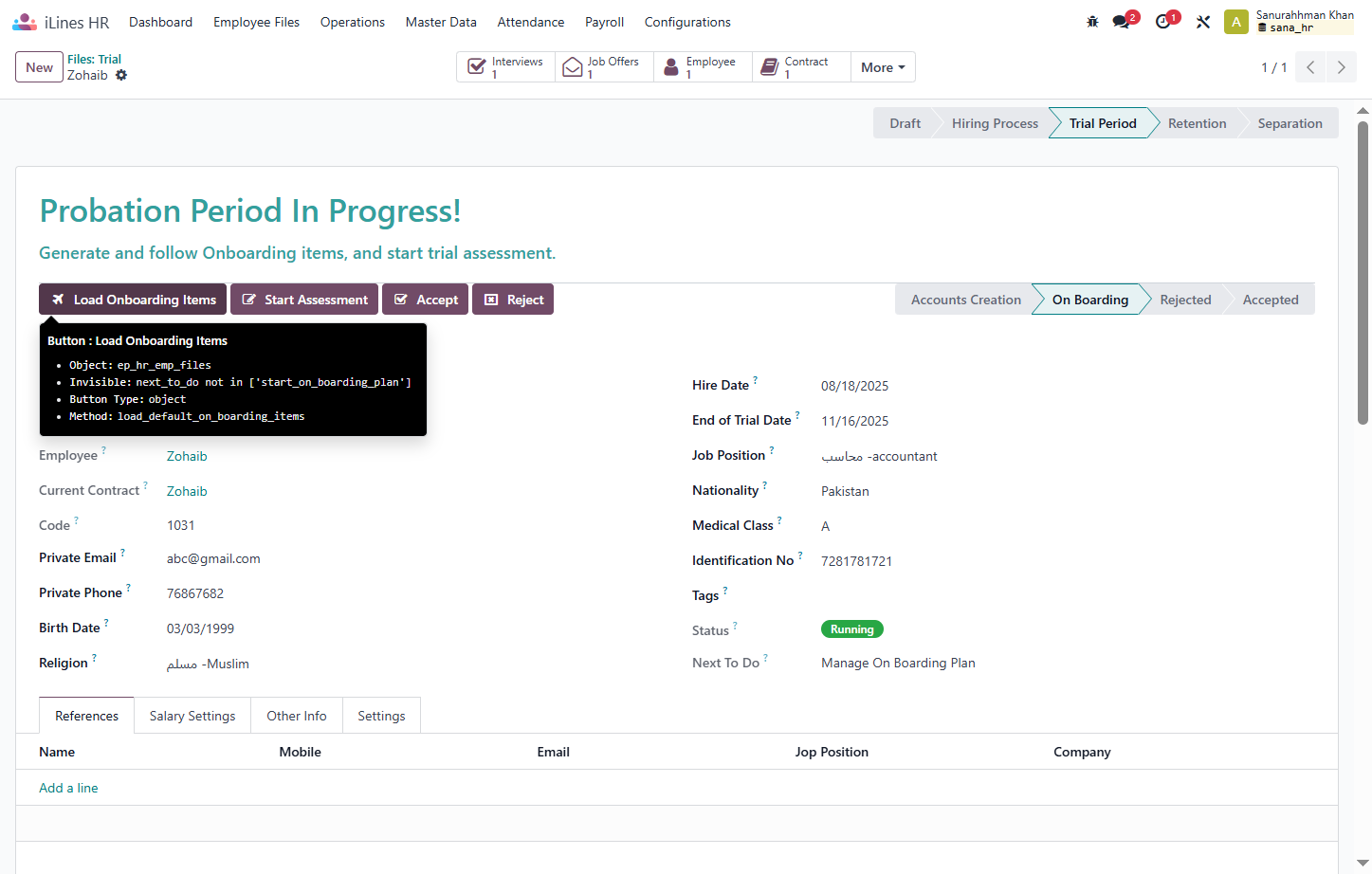Click the Contract book icon
1372x874 pixels.
pyautogui.click(x=770, y=67)
